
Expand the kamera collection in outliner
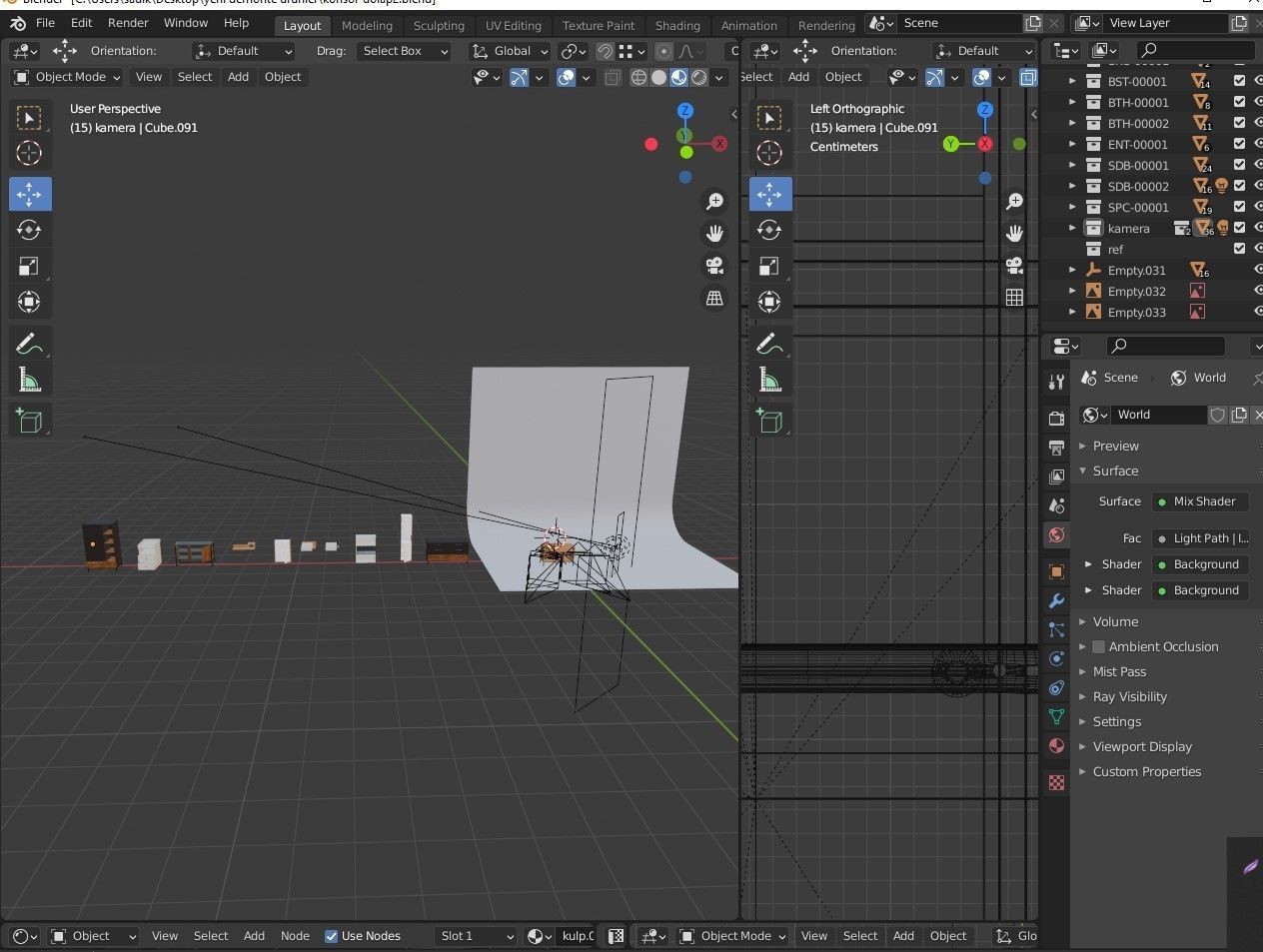[x=1073, y=228]
